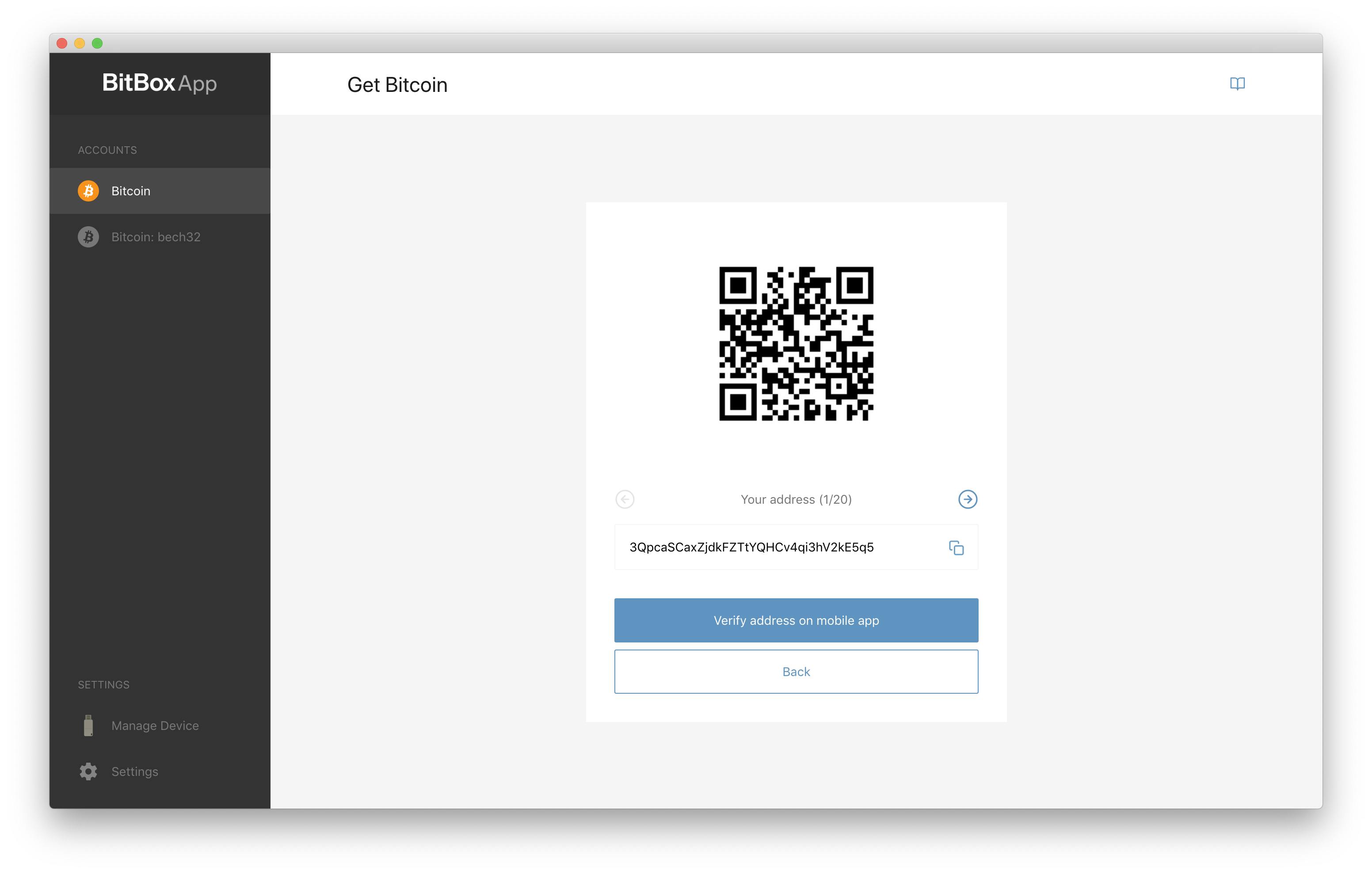Open Settings from the sidebar
This screenshot has height=874, width=1372.
[160, 771]
